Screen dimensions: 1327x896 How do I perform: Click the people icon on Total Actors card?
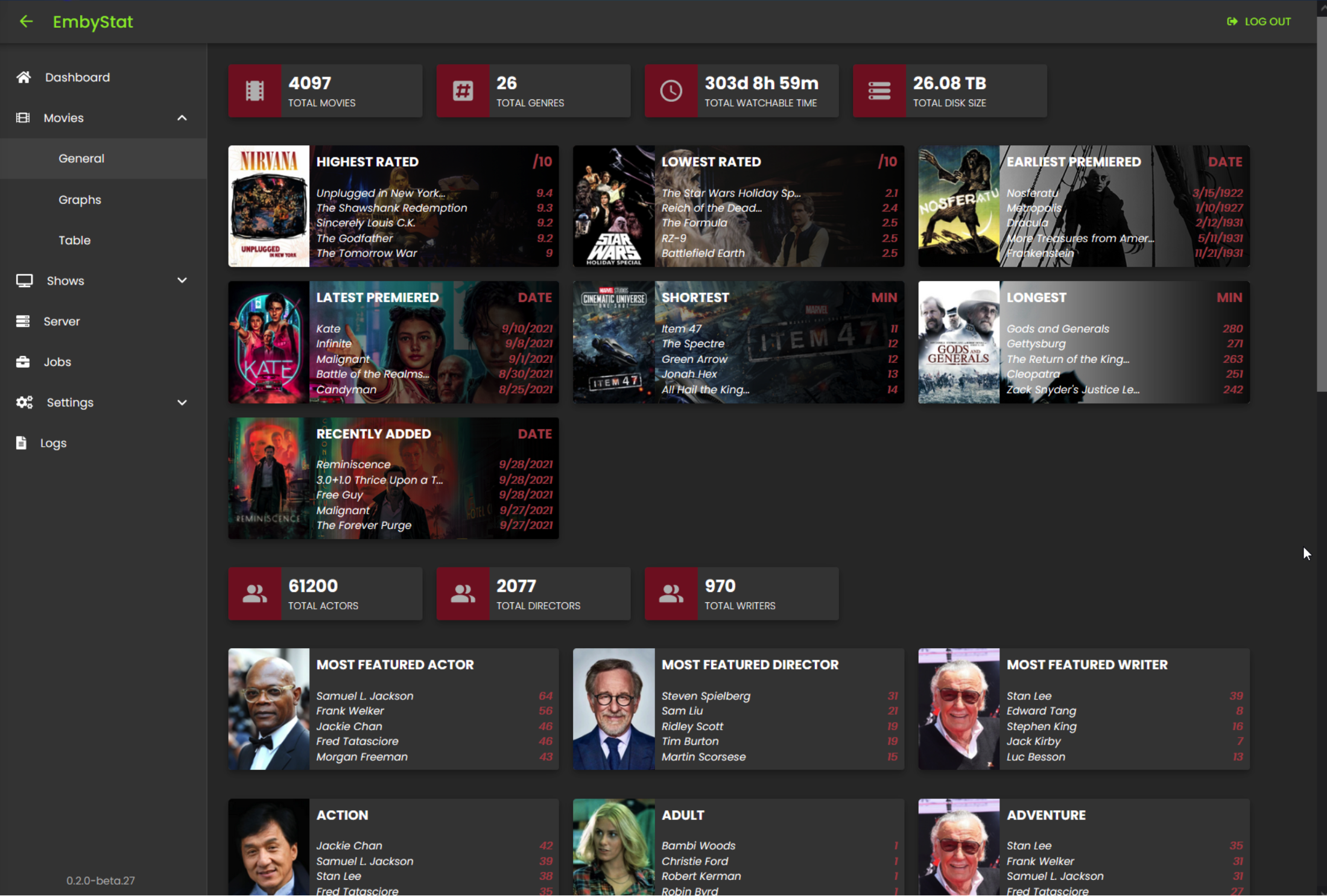pyautogui.click(x=255, y=594)
